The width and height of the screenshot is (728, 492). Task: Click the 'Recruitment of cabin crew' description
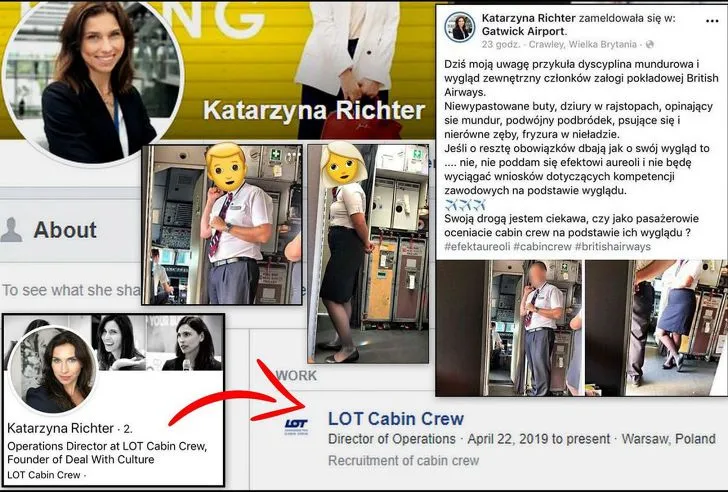click(403, 461)
